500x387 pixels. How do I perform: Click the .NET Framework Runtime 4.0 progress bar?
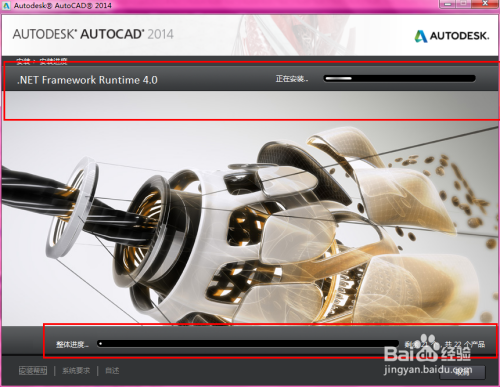point(399,79)
